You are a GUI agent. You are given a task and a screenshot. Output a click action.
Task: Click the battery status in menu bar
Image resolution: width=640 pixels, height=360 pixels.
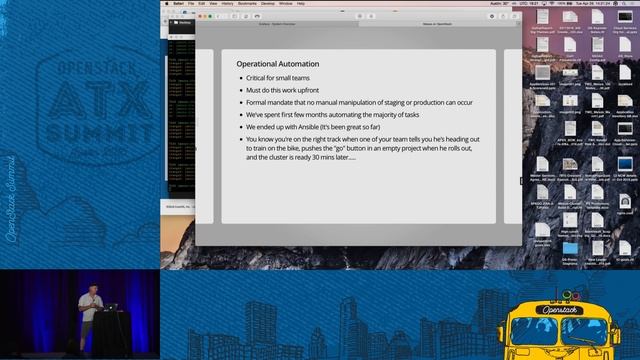click(565, 3)
